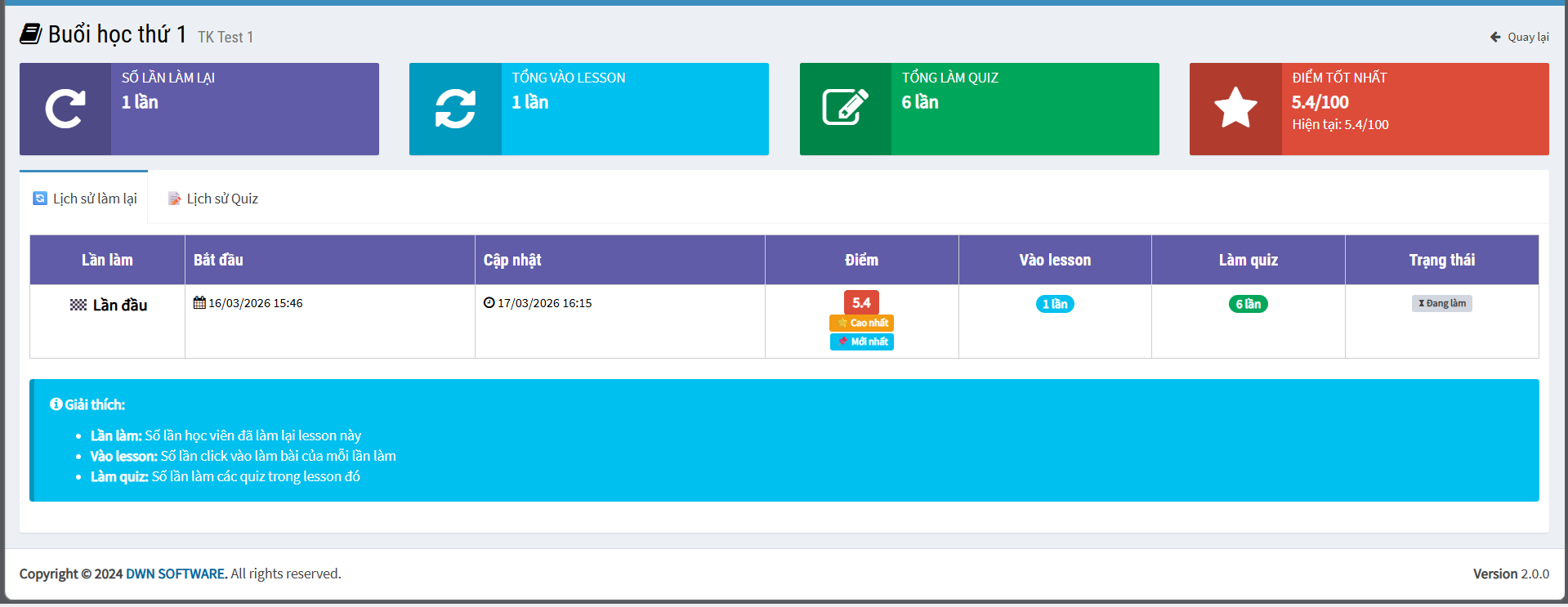Viewport: 1568px width, 607px height.
Task: Click the 6 lần badge in Làm quiz column
Action: click(1248, 304)
